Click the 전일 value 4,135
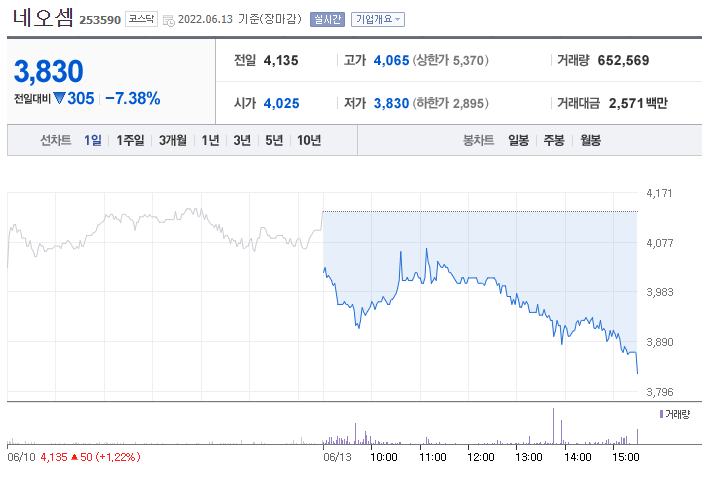Viewport: 702px width, 480px height. coord(281,60)
